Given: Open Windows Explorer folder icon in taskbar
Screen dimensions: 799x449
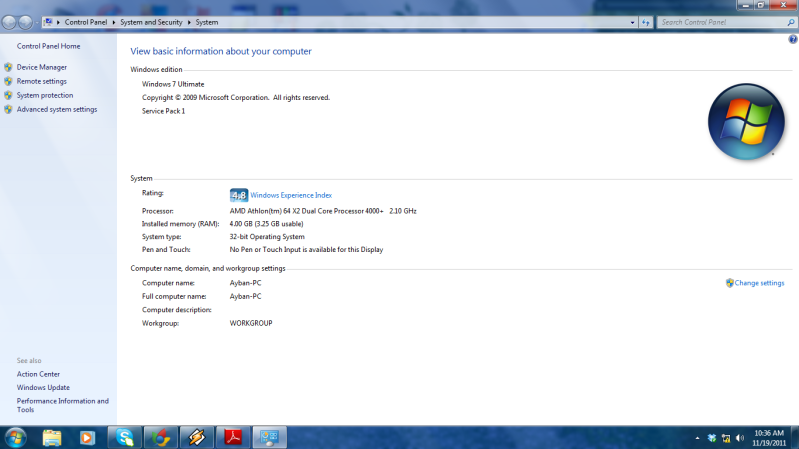Looking at the screenshot, I should coord(52,437).
